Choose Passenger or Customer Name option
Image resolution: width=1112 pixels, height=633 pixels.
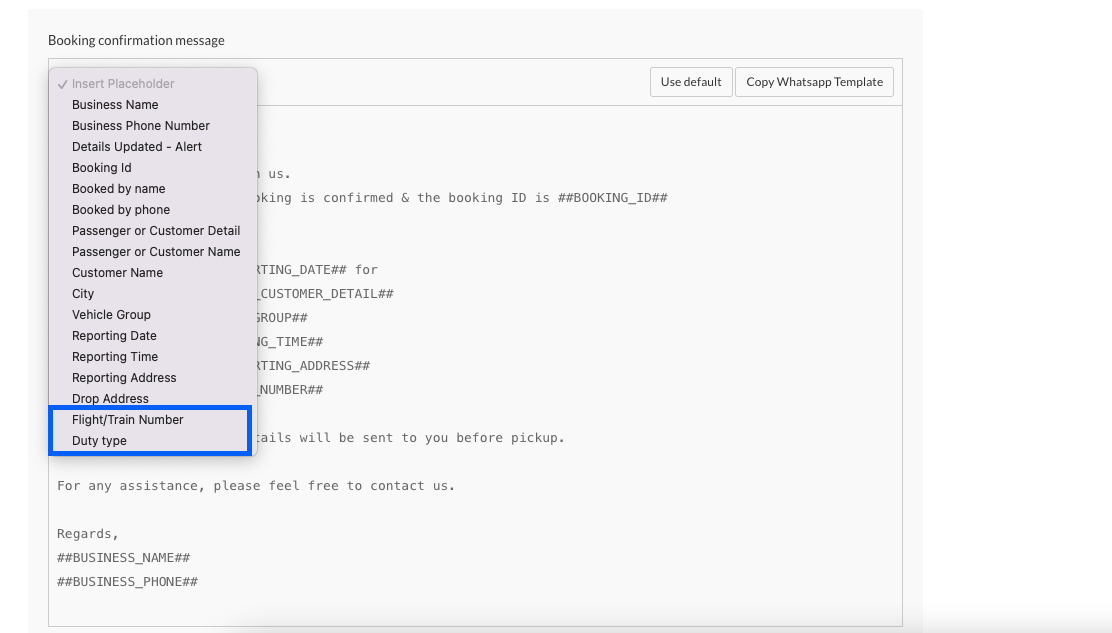coord(152,252)
